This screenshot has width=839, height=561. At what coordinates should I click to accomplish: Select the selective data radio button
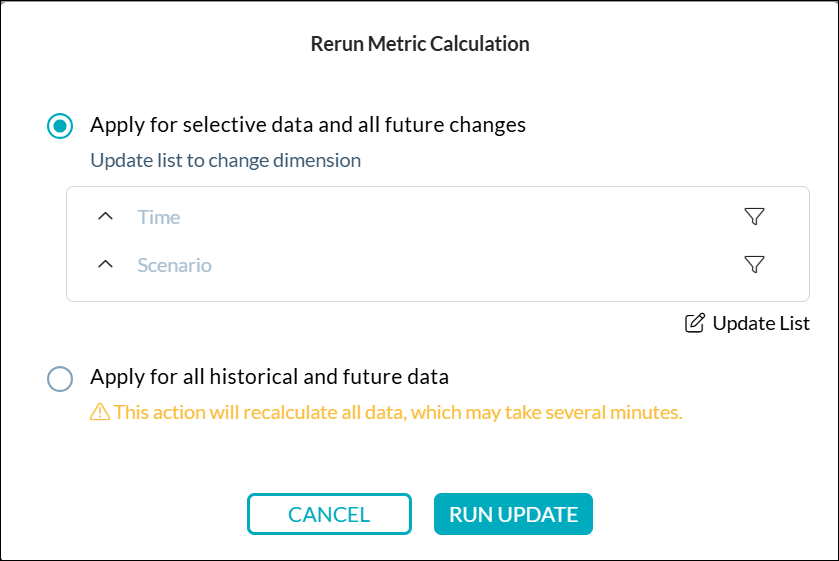coord(60,126)
